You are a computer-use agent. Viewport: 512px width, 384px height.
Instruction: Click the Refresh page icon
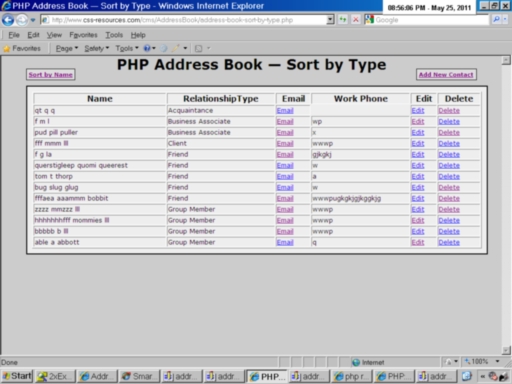[x=343, y=20]
